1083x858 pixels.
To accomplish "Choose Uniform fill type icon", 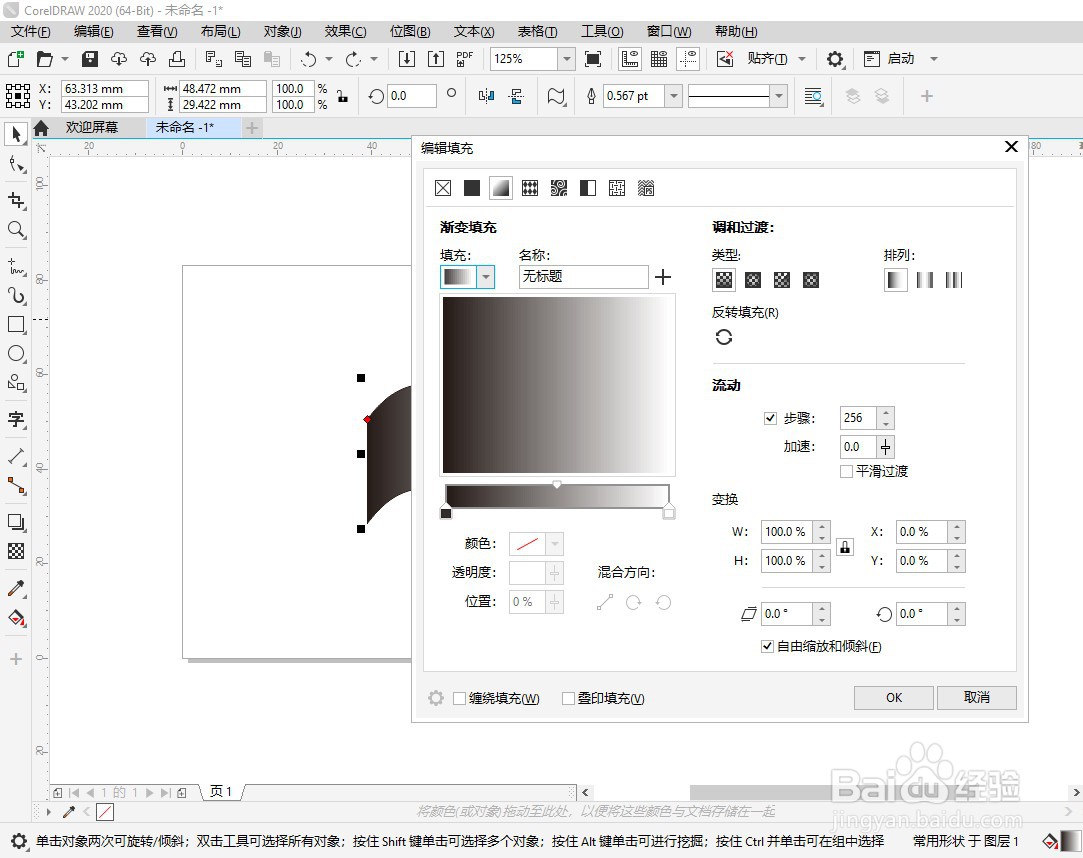I will (472, 188).
